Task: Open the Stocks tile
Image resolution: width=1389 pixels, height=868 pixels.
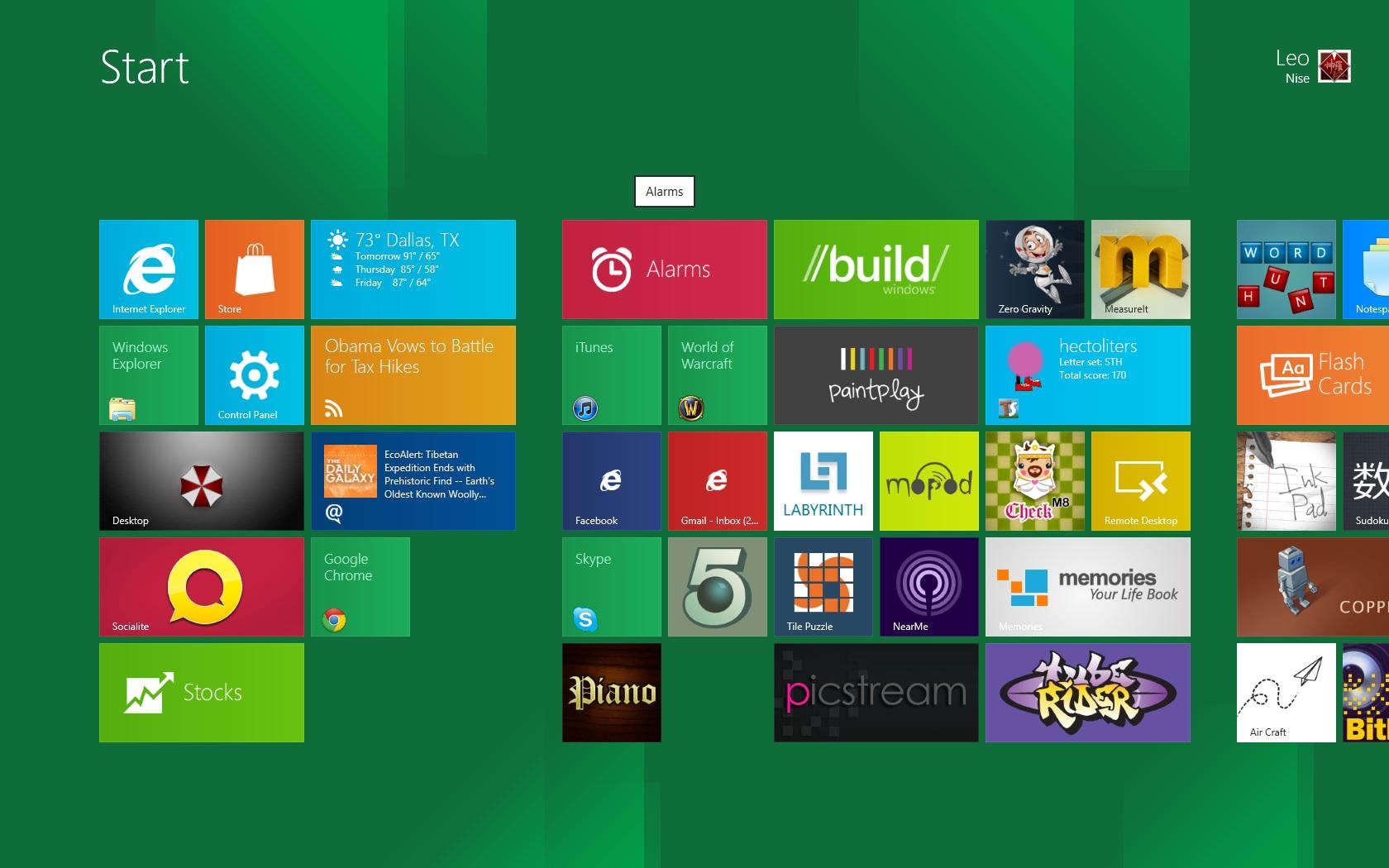Action: tap(202, 693)
